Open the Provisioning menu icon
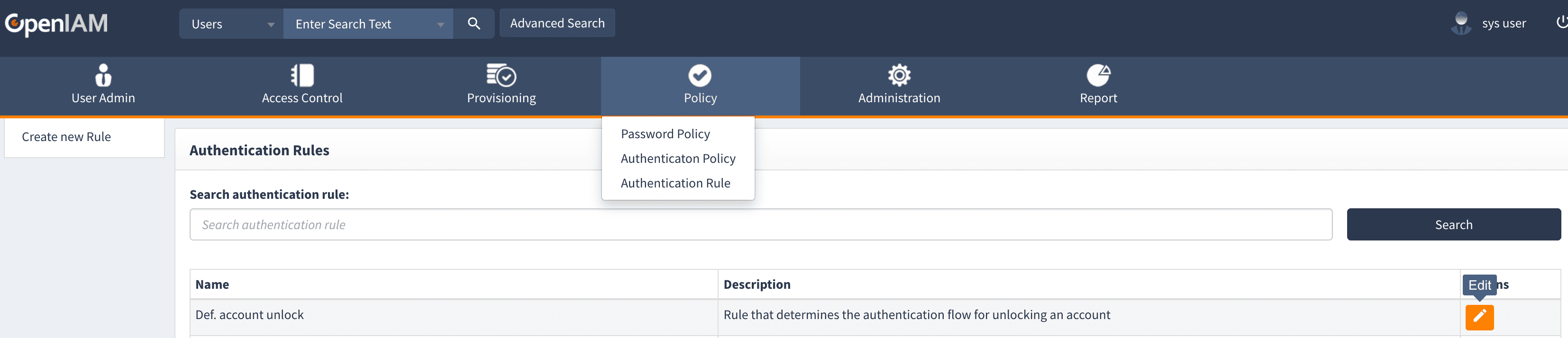The image size is (1568, 338). click(x=501, y=75)
